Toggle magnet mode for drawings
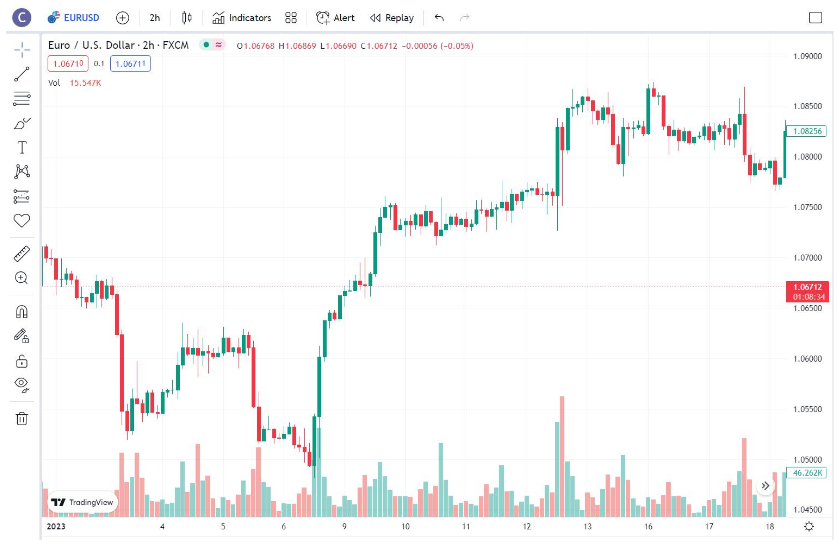 (21, 311)
